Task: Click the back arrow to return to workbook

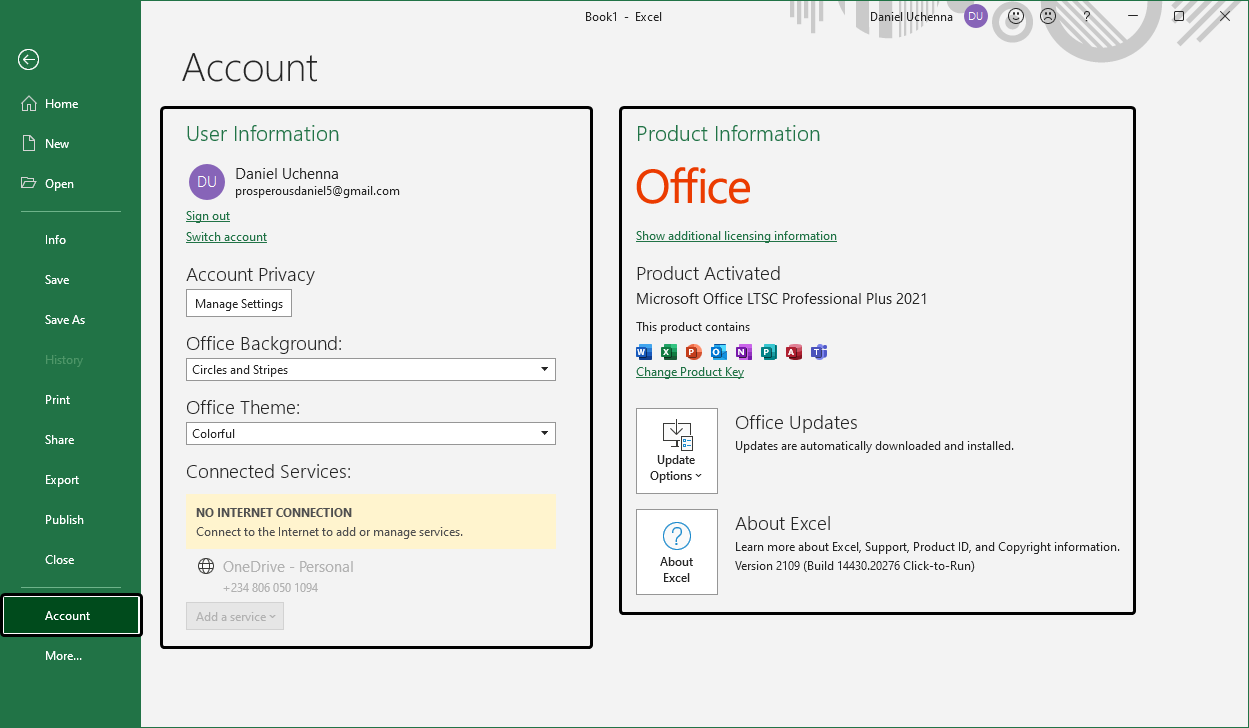Action: [28, 60]
